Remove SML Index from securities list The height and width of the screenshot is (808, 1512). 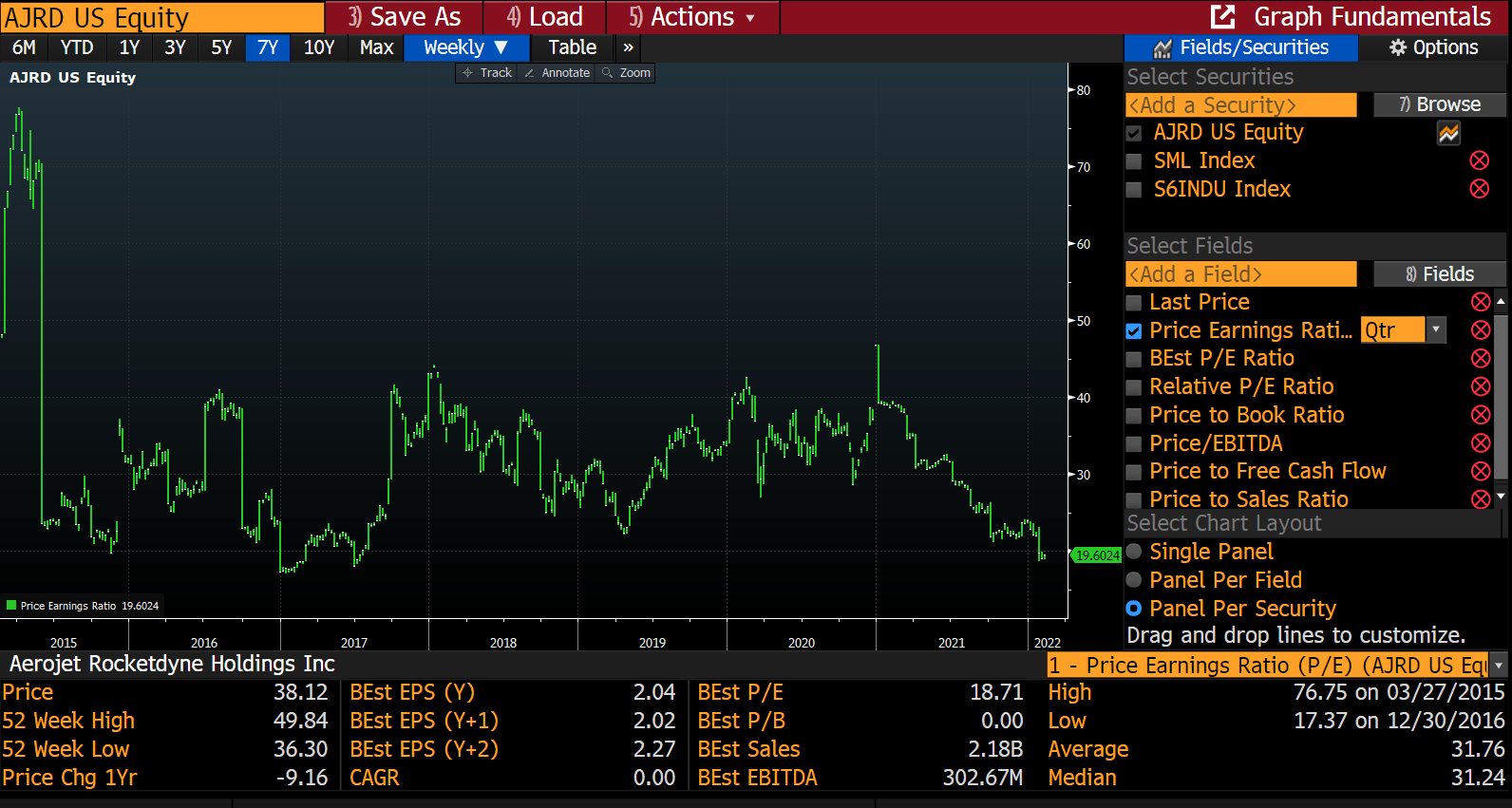(x=1480, y=160)
